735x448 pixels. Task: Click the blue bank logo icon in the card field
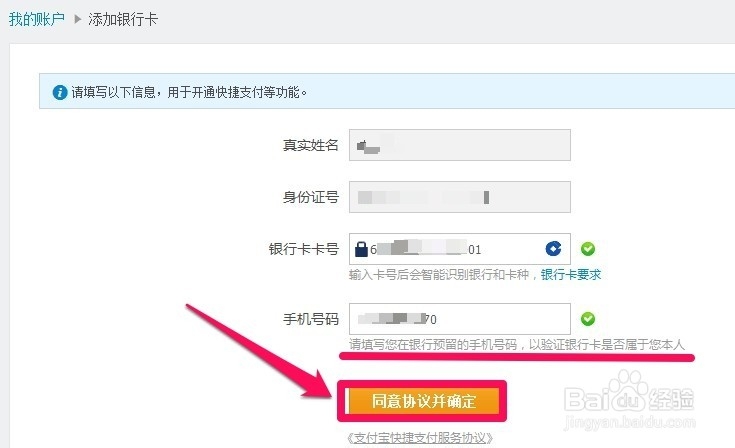pos(554,248)
